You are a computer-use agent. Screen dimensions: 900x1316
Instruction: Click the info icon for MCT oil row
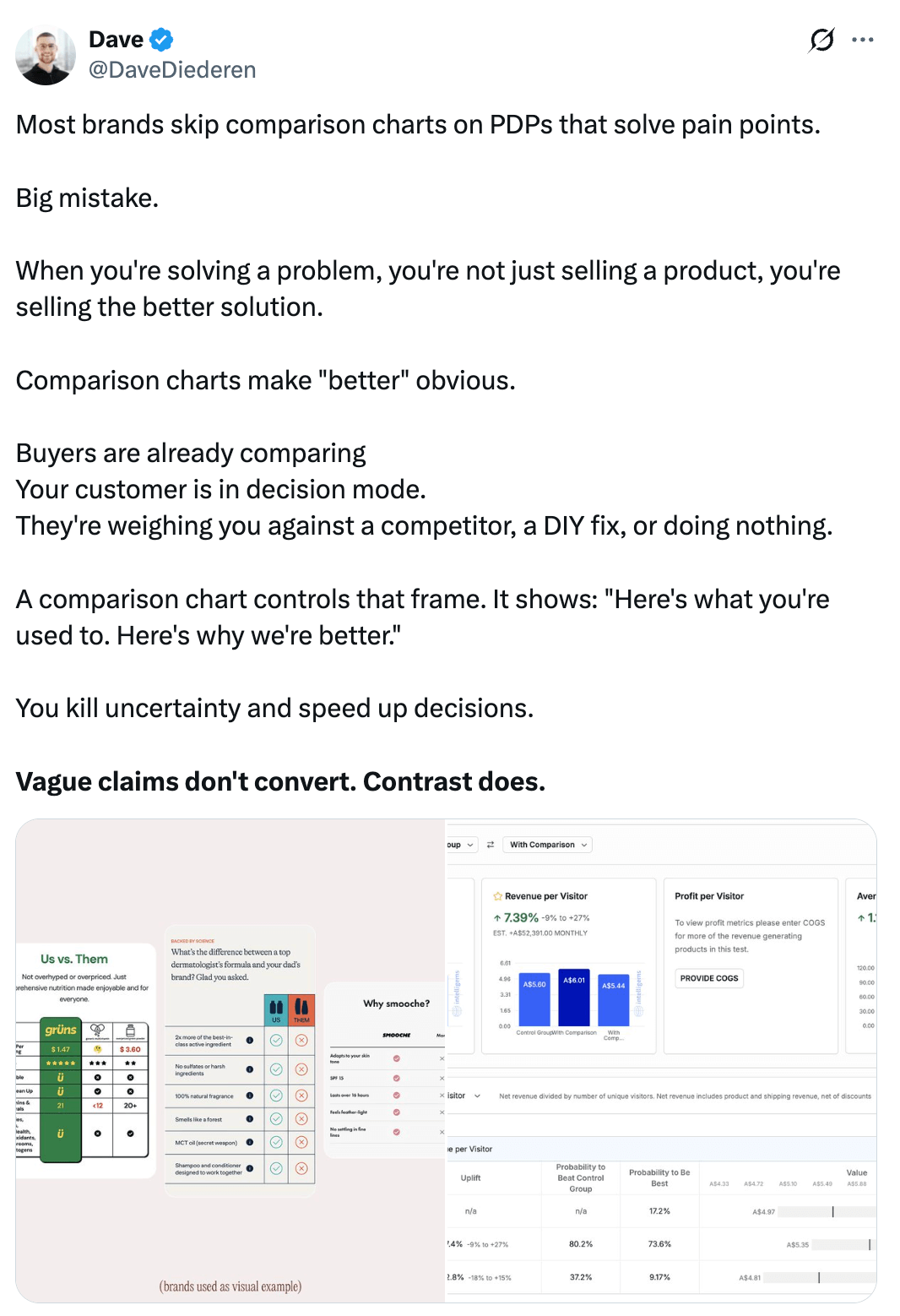point(250,1143)
